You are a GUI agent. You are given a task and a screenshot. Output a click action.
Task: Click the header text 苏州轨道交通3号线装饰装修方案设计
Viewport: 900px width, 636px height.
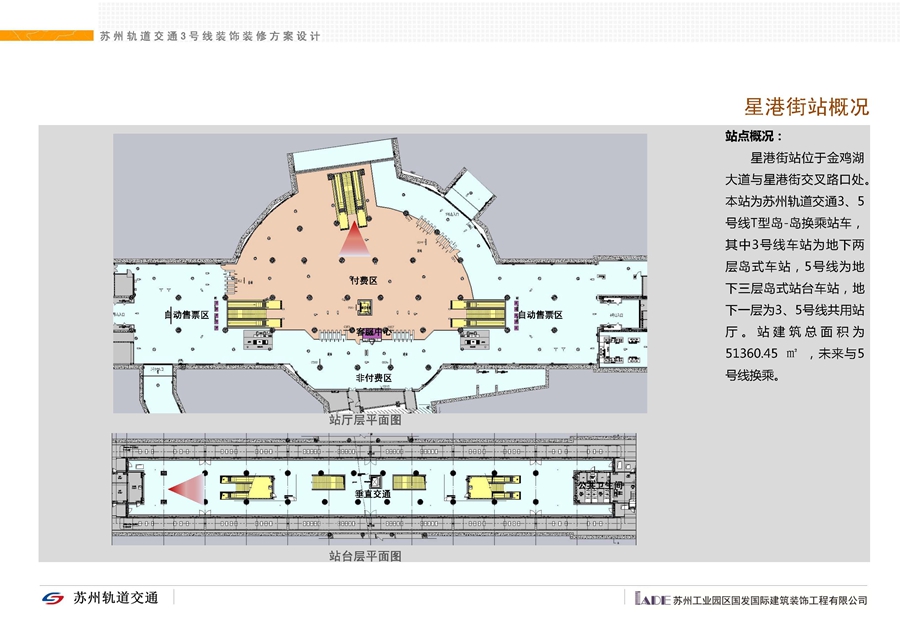(x=210, y=36)
